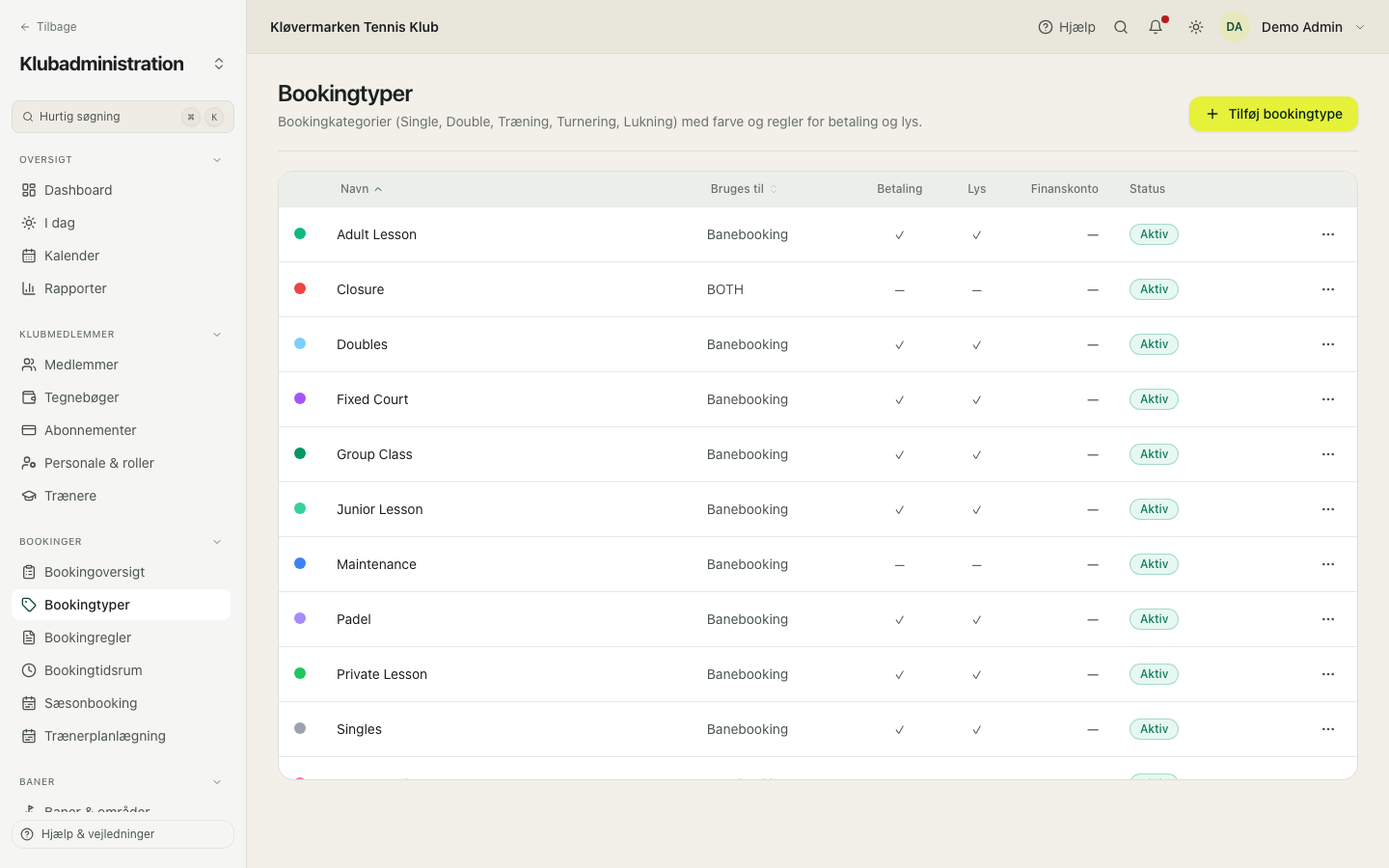
Task: Collapse the Klubmedlemmer sidebar section
Action: [217, 335]
